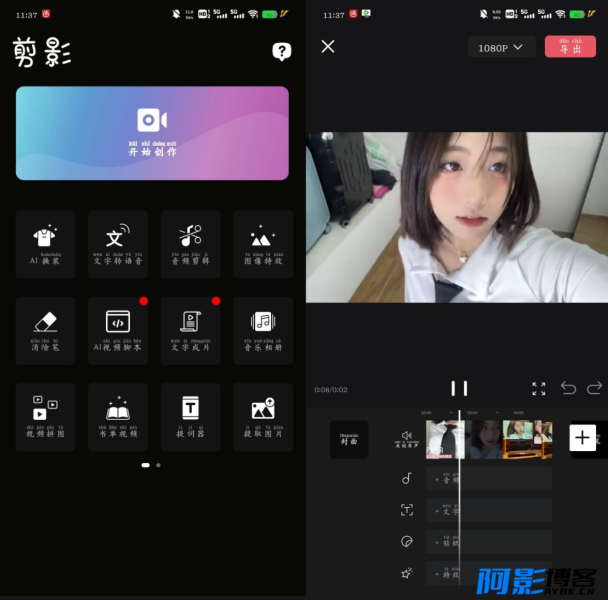
Task: Click the undo arrow
Action: click(568, 388)
